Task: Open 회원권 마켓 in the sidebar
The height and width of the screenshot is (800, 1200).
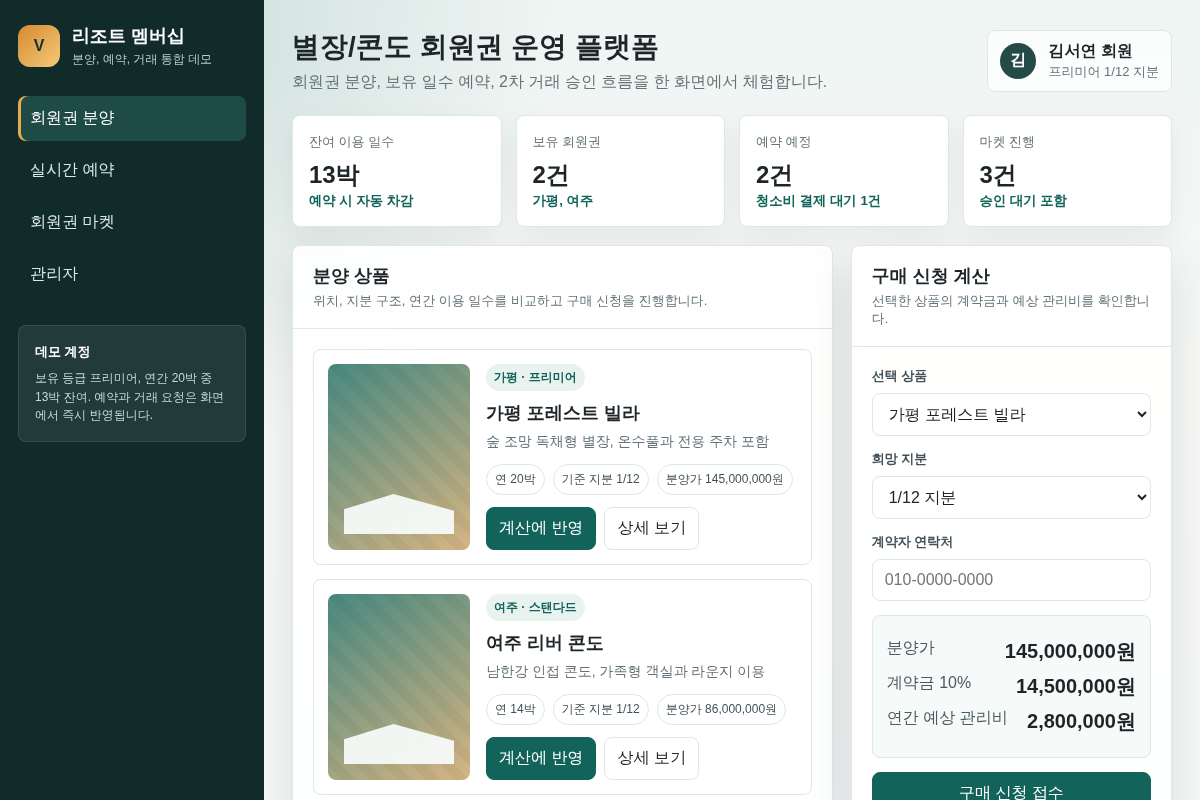Action: (132, 222)
